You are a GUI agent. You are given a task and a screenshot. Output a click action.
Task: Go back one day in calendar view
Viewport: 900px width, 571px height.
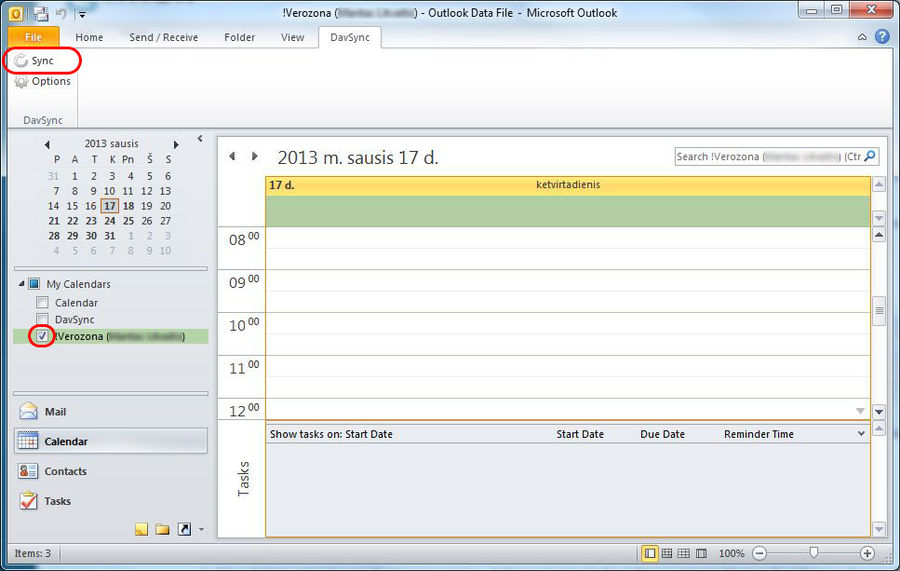point(232,156)
